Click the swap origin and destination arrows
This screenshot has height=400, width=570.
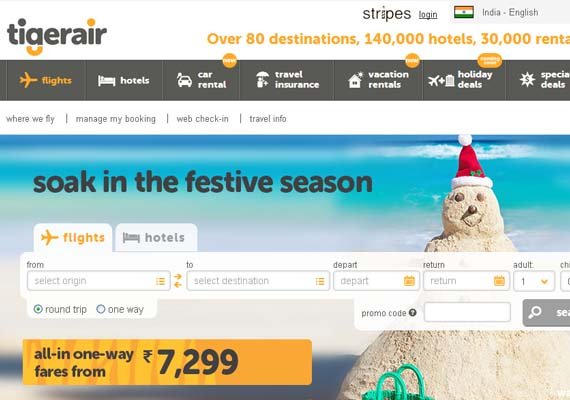click(178, 281)
